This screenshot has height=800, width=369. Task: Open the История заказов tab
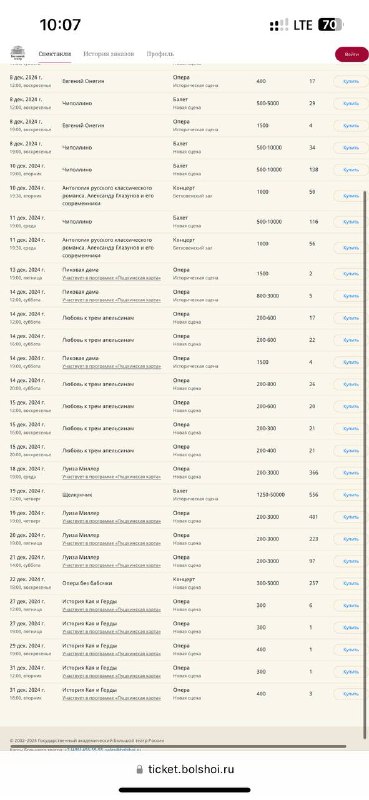[109, 54]
